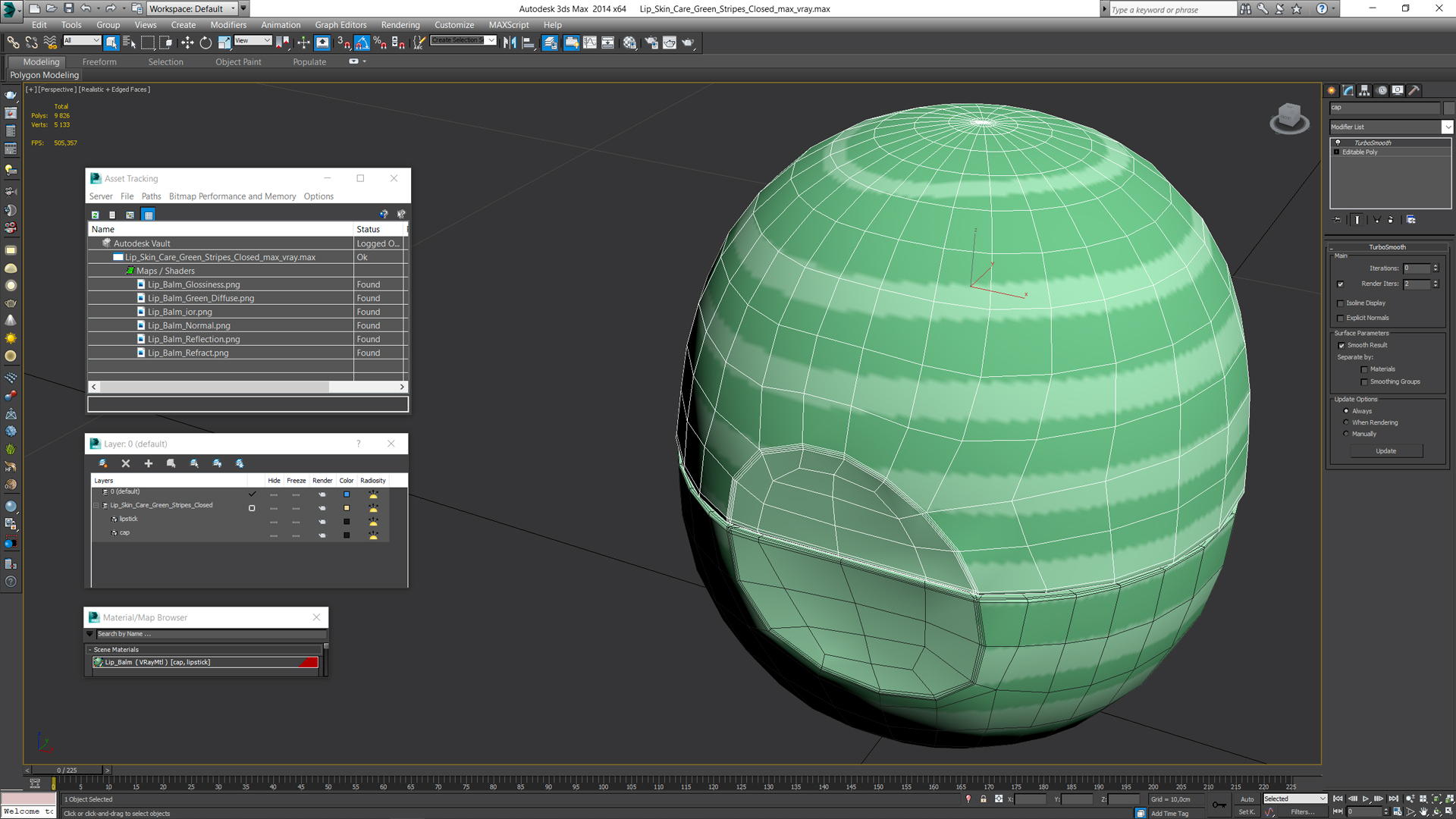Select the Animation menu item
Image resolution: width=1456 pixels, height=819 pixels.
pyautogui.click(x=280, y=24)
